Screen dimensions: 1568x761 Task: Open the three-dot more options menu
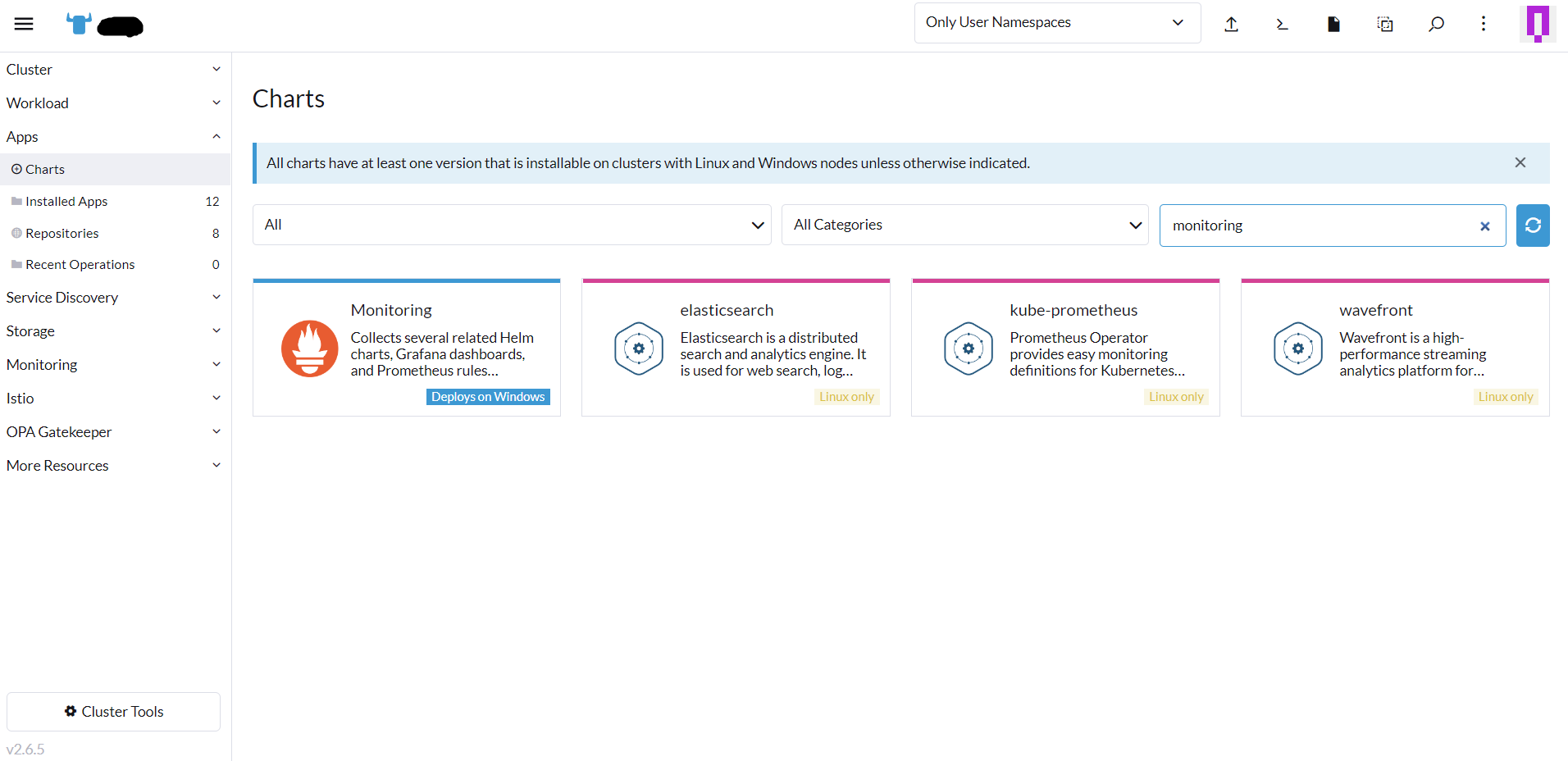pyautogui.click(x=1484, y=23)
